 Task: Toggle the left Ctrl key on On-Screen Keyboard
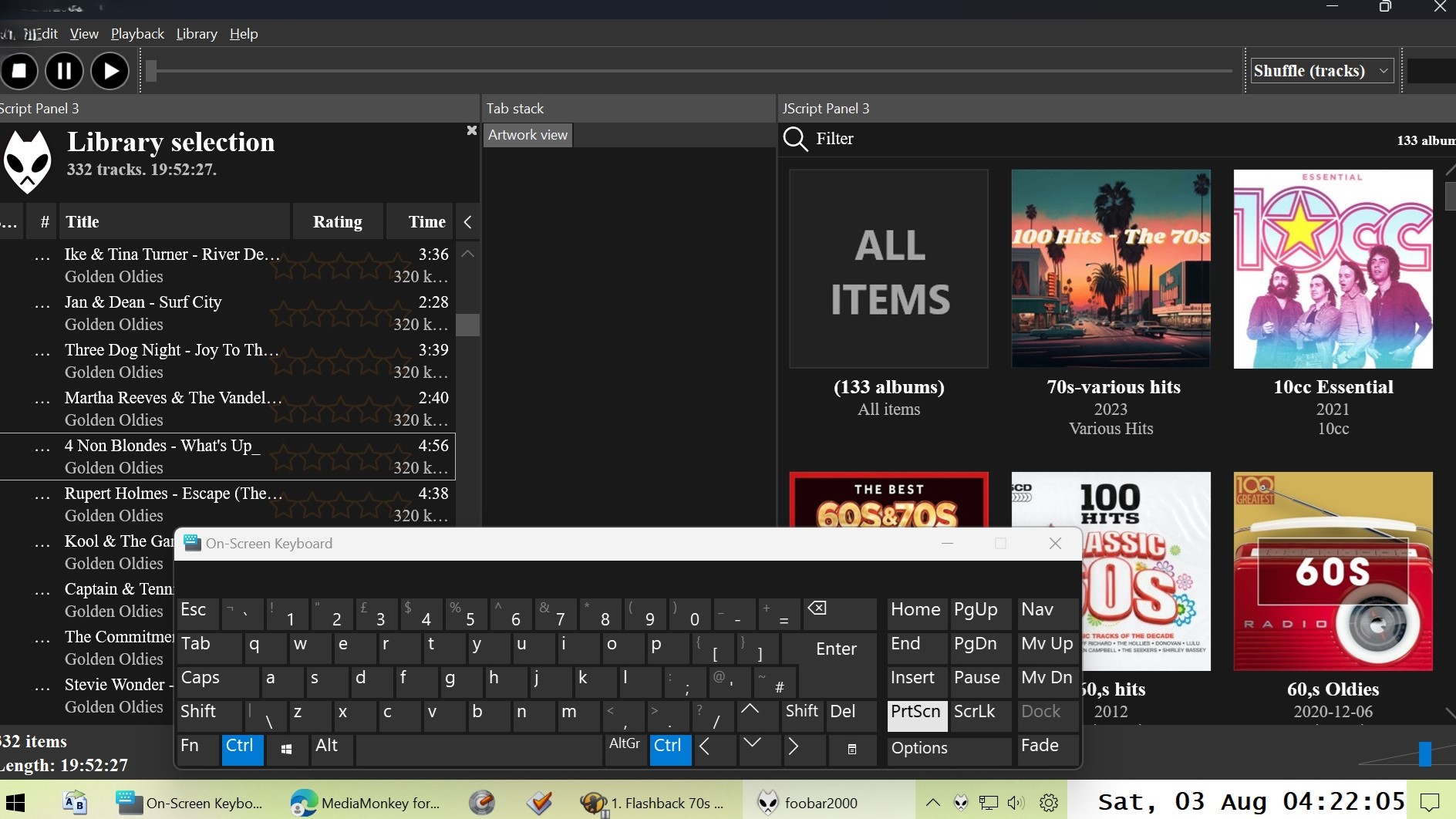click(242, 750)
